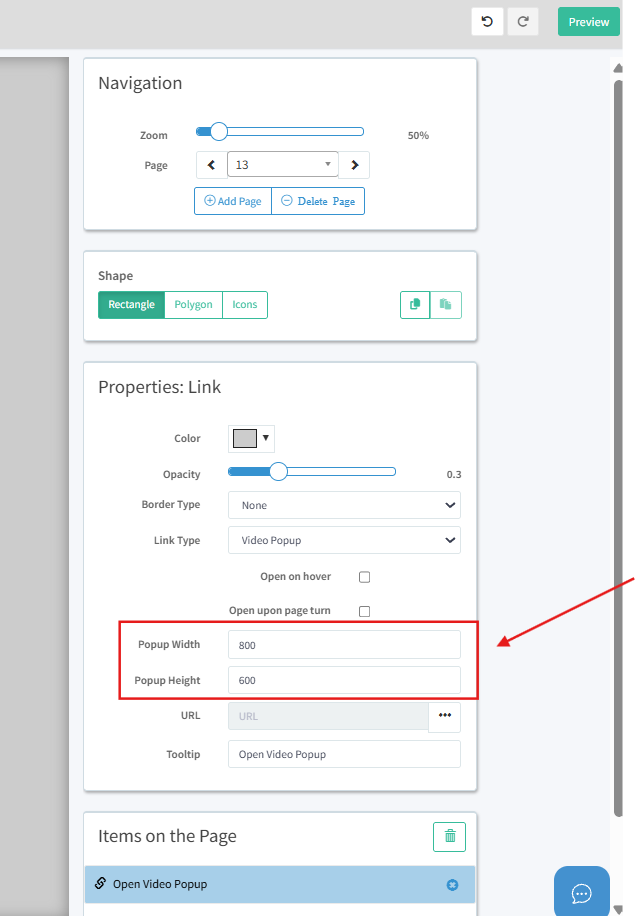Open the Color swatch picker
Screen dimensions: 635x916
point(251,438)
